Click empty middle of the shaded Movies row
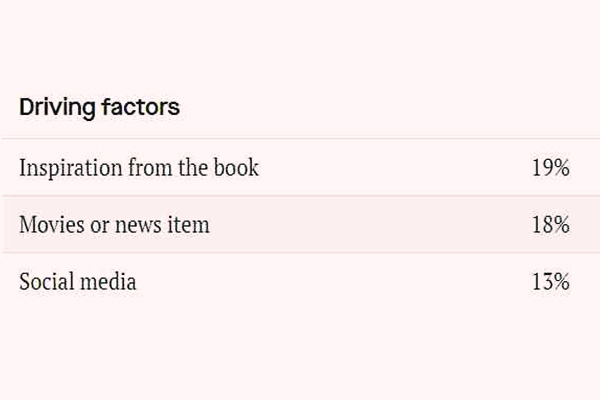Screen dimensions: 600x400 370,225
